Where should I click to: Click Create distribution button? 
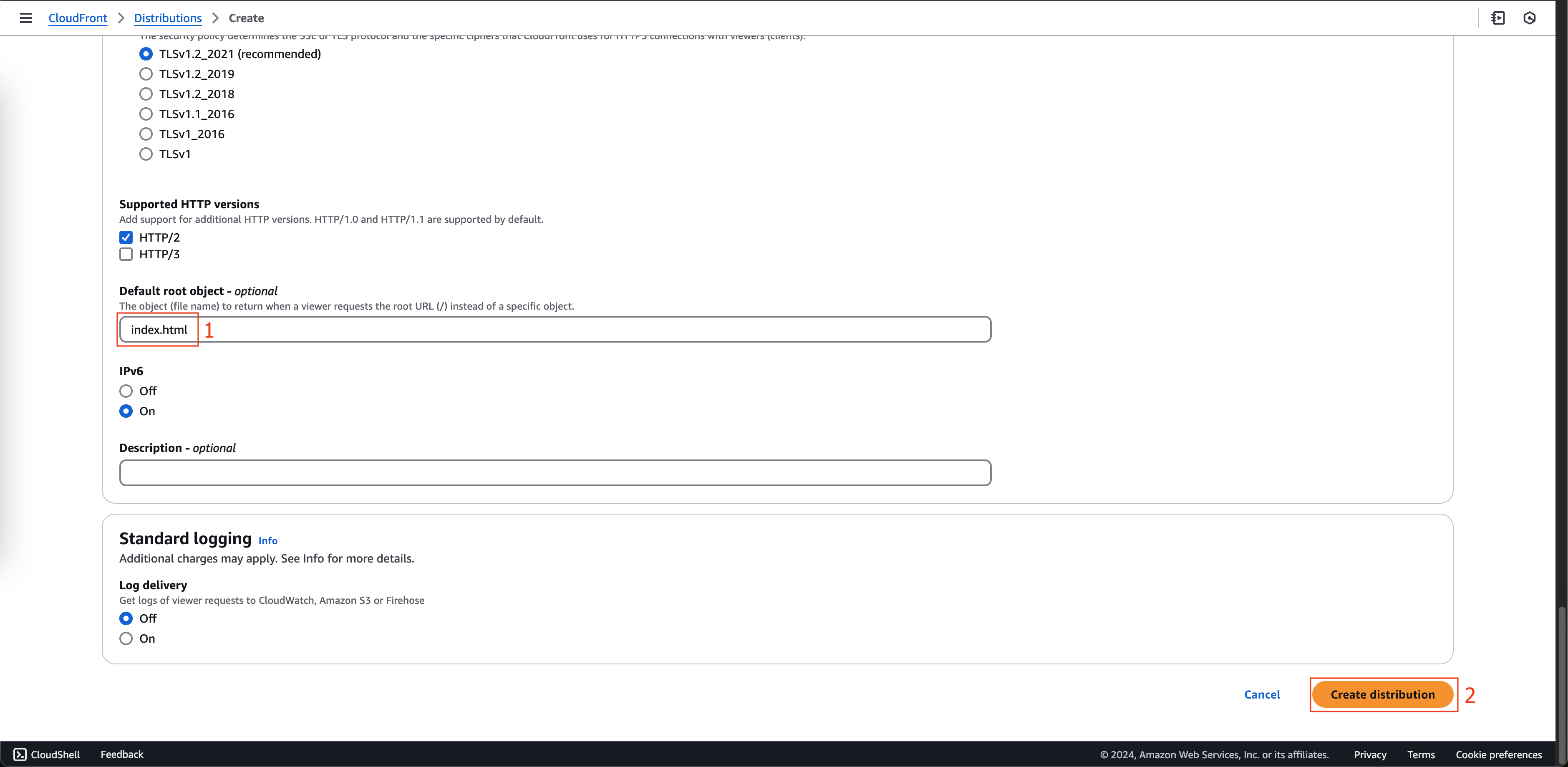coord(1383,694)
